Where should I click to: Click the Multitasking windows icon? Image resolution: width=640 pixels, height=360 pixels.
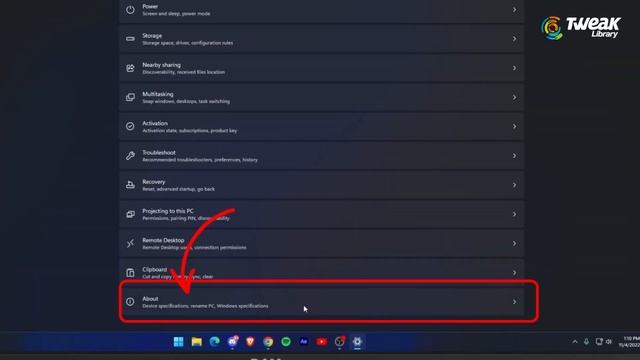pyautogui.click(x=130, y=97)
